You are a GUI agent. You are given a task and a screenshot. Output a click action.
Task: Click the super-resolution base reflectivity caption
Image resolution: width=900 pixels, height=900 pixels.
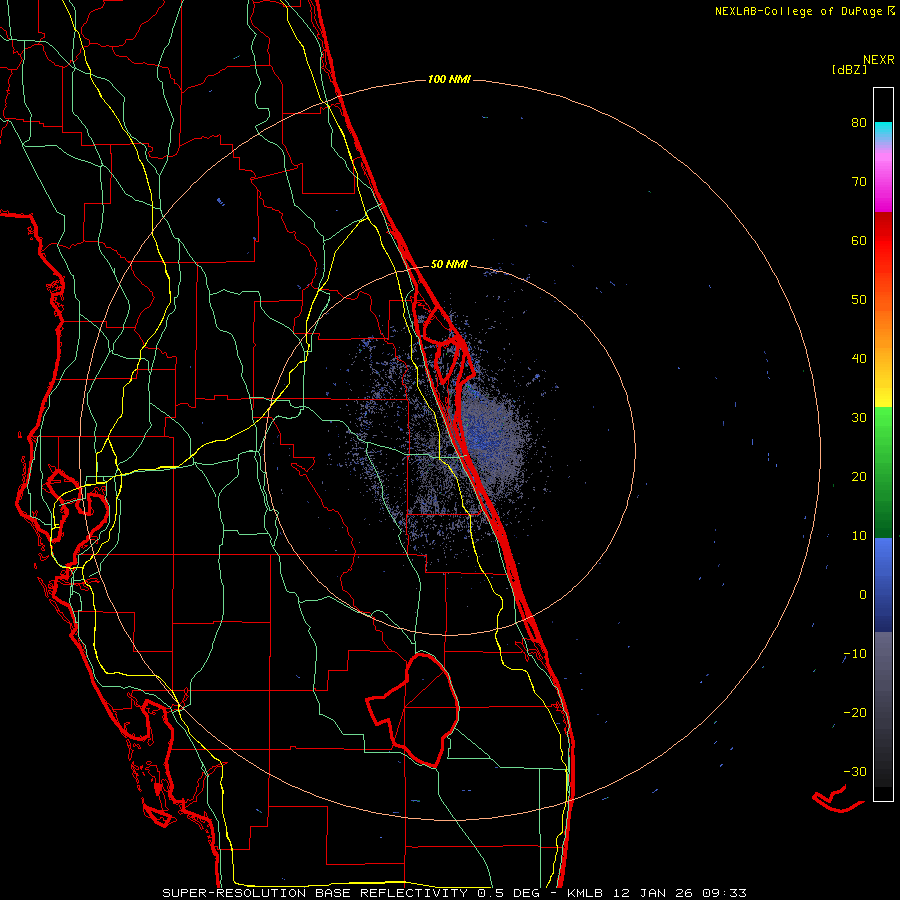click(454, 893)
